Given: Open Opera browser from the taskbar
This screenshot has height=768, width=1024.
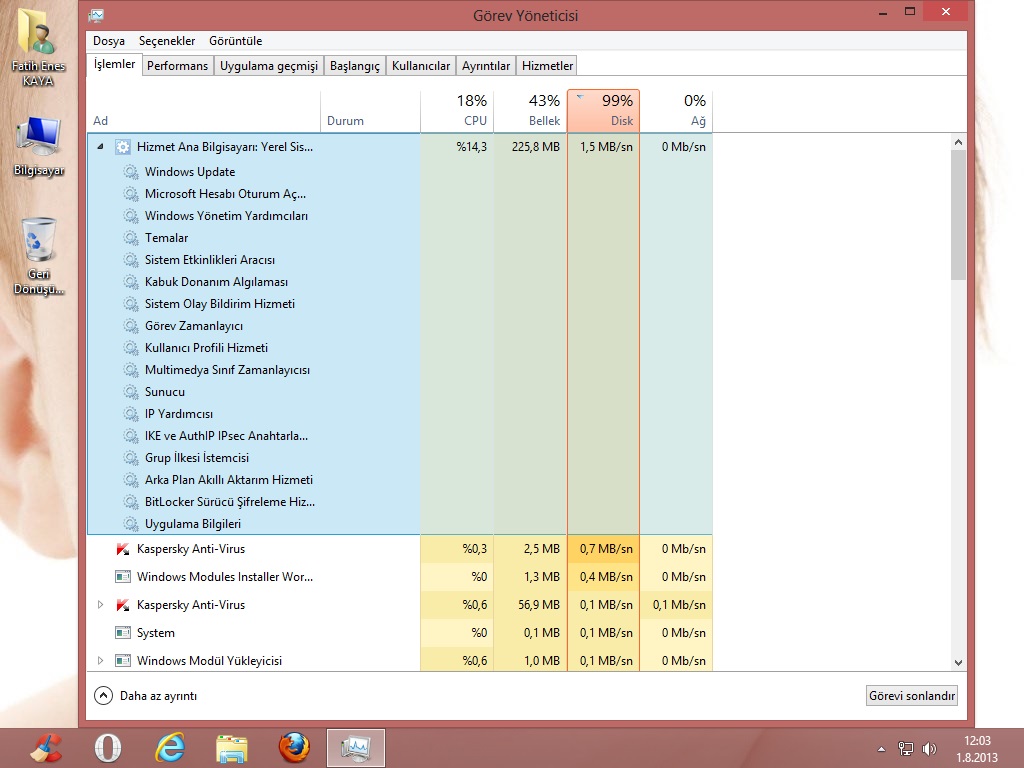Looking at the screenshot, I should (x=108, y=748).
